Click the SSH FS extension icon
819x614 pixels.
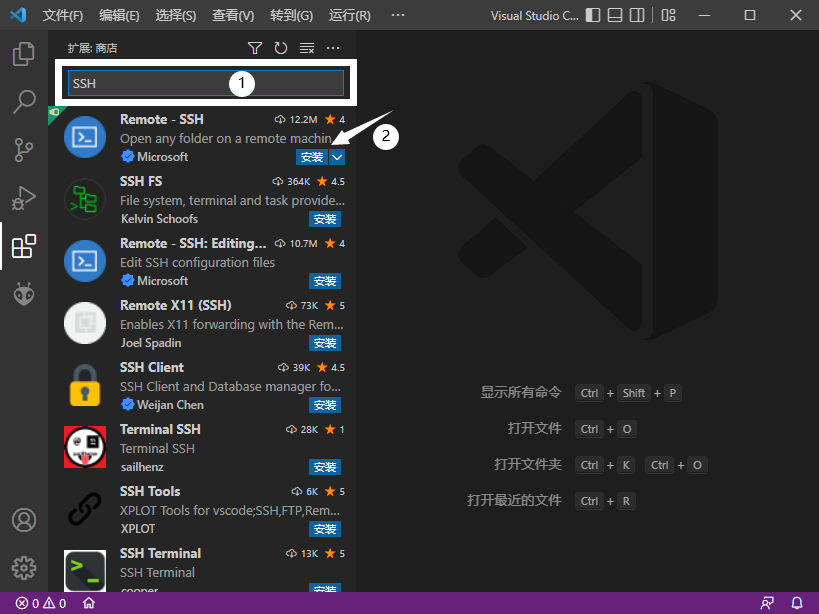click(x=85, y=199)
